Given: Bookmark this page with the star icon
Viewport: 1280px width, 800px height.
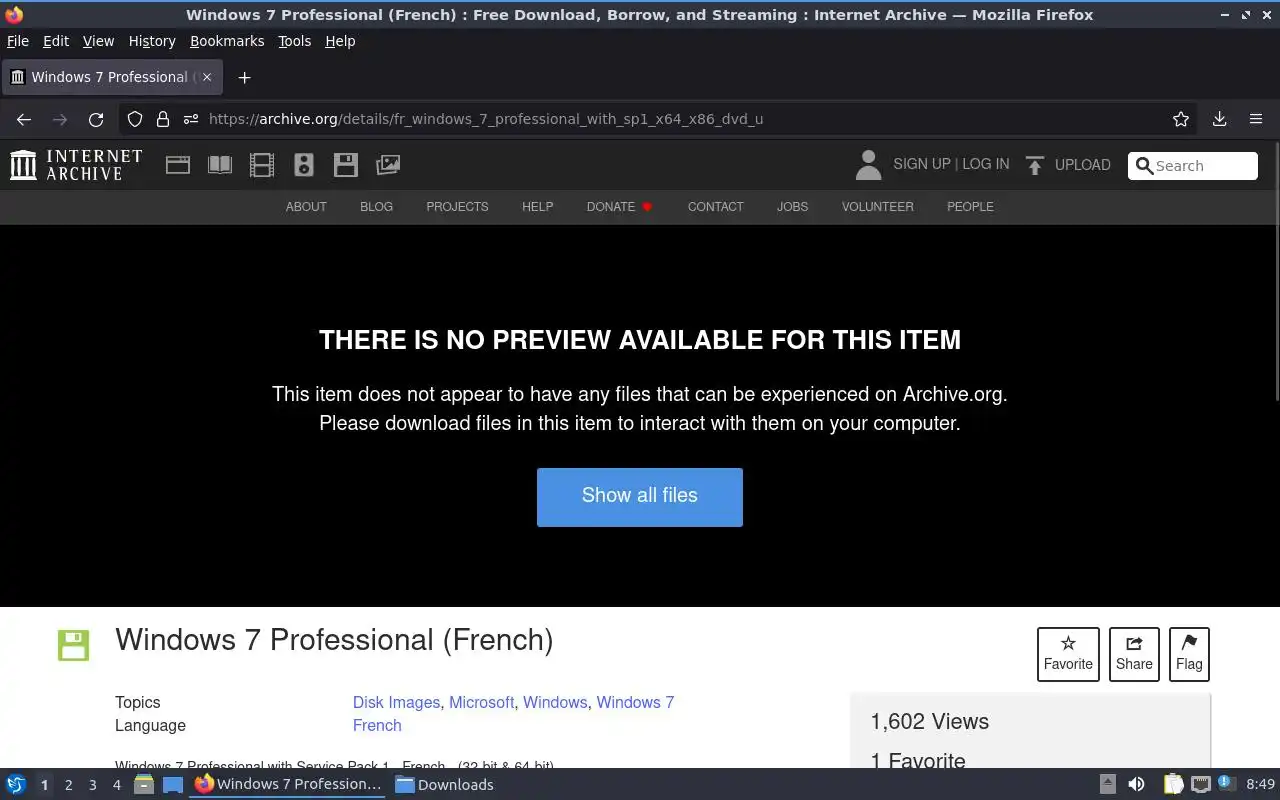Looking at the screenshot, I should click(x=1181, y=119).
